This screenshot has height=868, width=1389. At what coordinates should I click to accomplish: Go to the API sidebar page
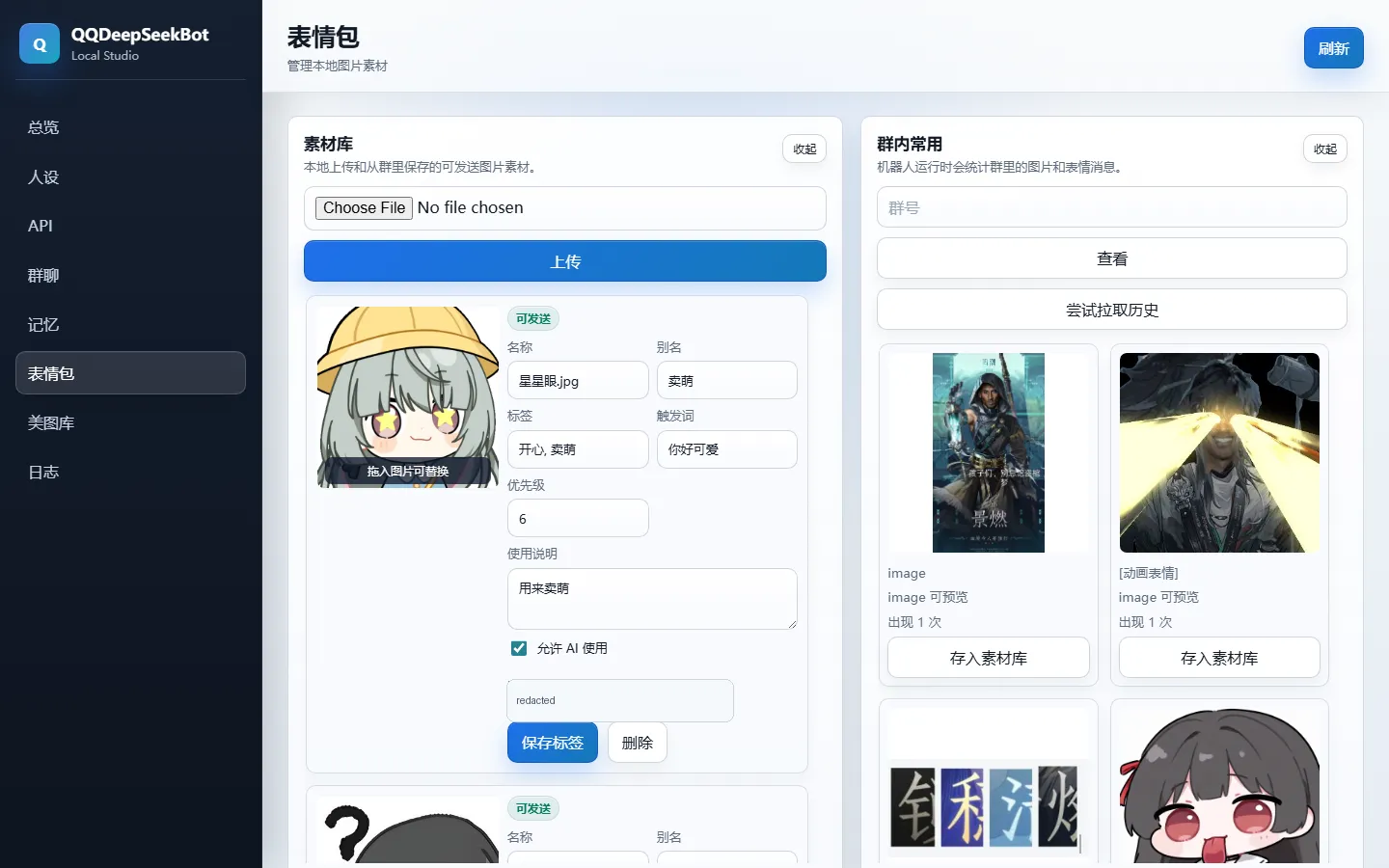(x=130, y=226)
